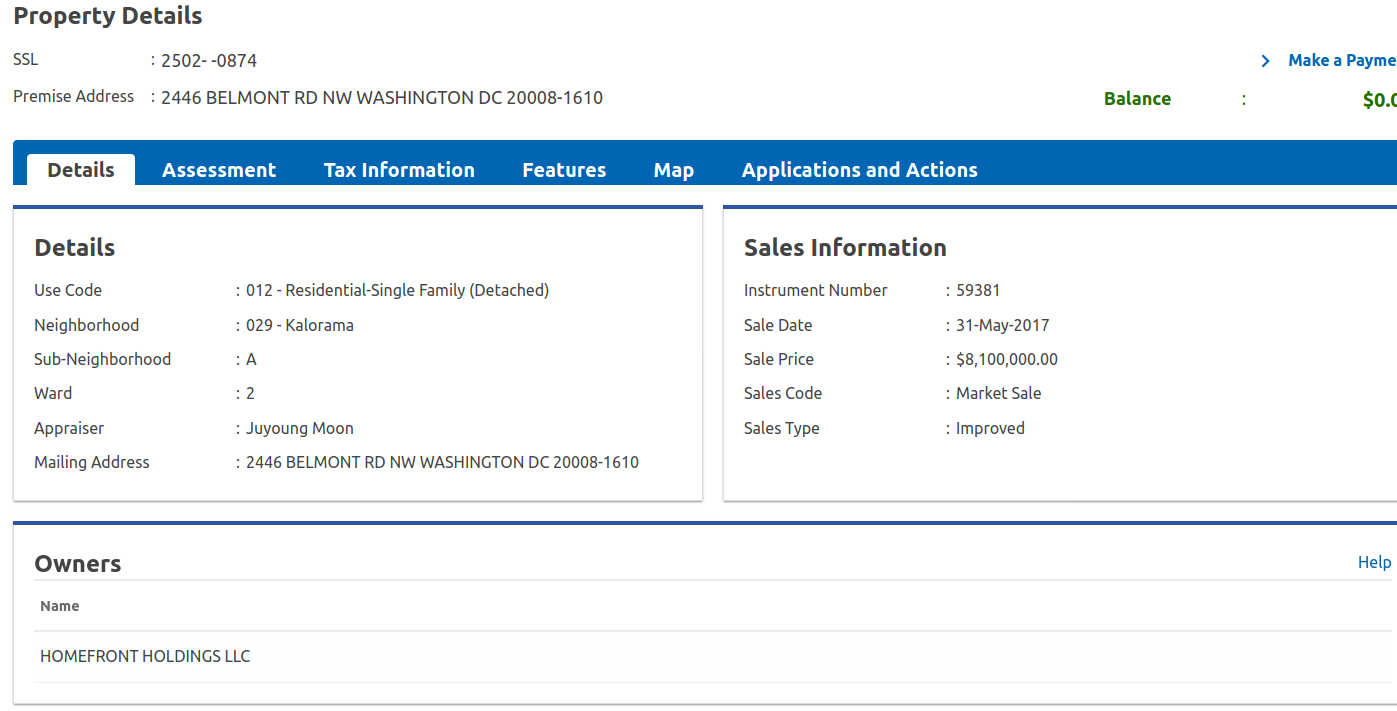Click Instrument Number 59381
1397x711 pixels.
click(x=978, y=291)
